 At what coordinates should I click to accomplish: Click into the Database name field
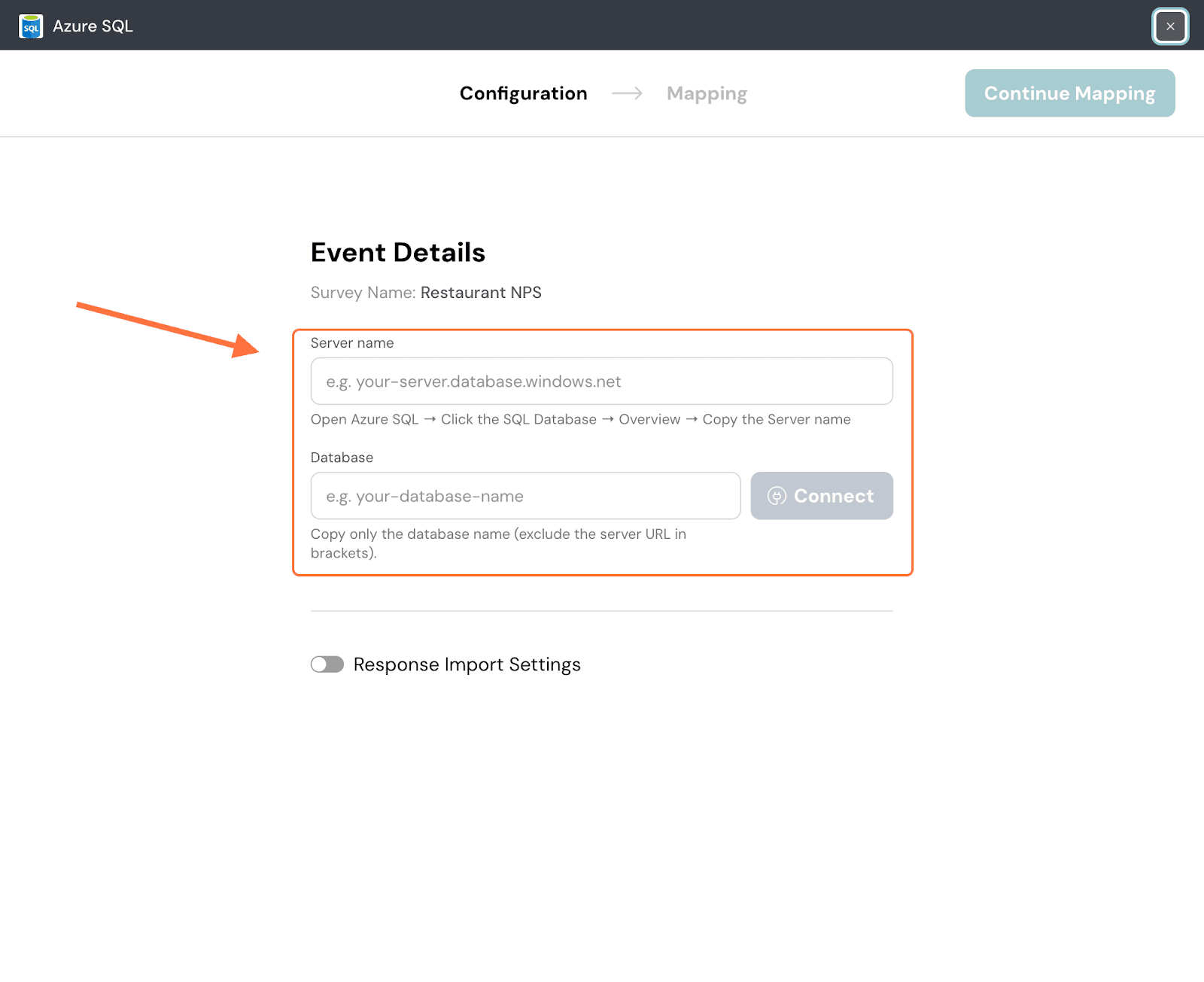pos(525,496)
